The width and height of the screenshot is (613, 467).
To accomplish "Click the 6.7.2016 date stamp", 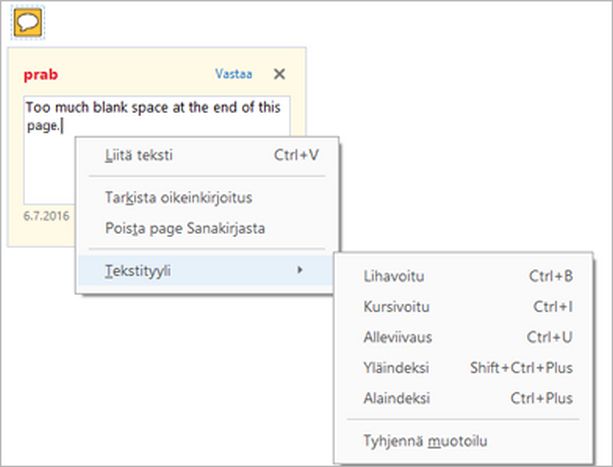I will click(44, 214).
